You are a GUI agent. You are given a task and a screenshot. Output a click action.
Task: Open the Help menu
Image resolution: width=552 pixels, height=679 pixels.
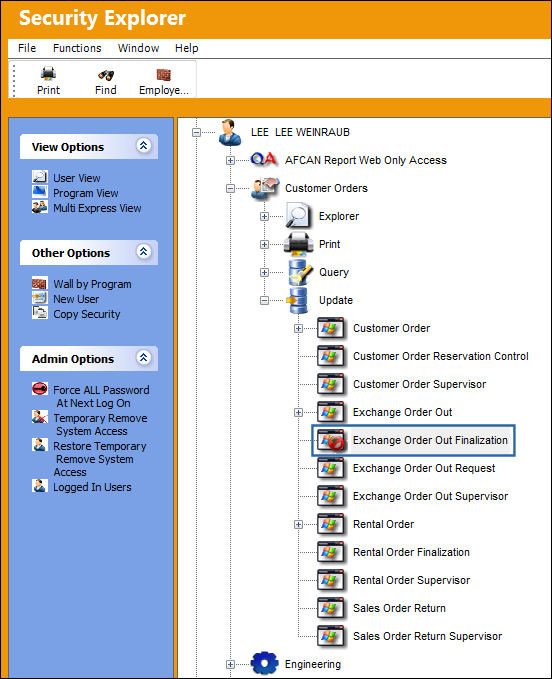[187, 48]
